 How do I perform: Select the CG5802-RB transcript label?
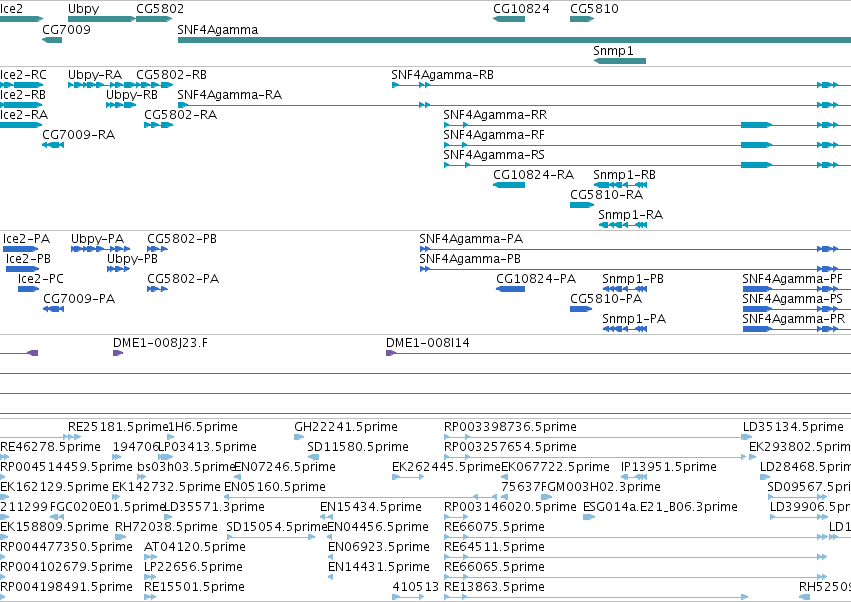click(172, 74)
